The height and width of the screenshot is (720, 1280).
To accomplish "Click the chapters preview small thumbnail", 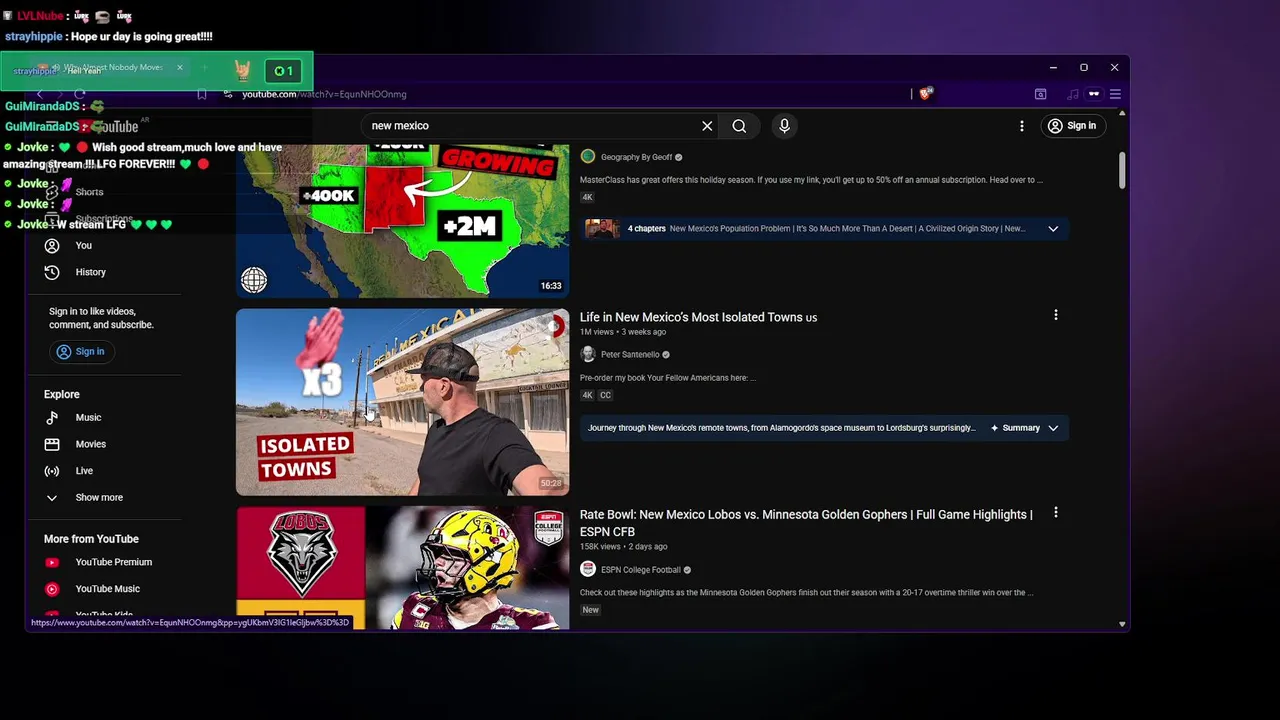I will tap(602, 229).
